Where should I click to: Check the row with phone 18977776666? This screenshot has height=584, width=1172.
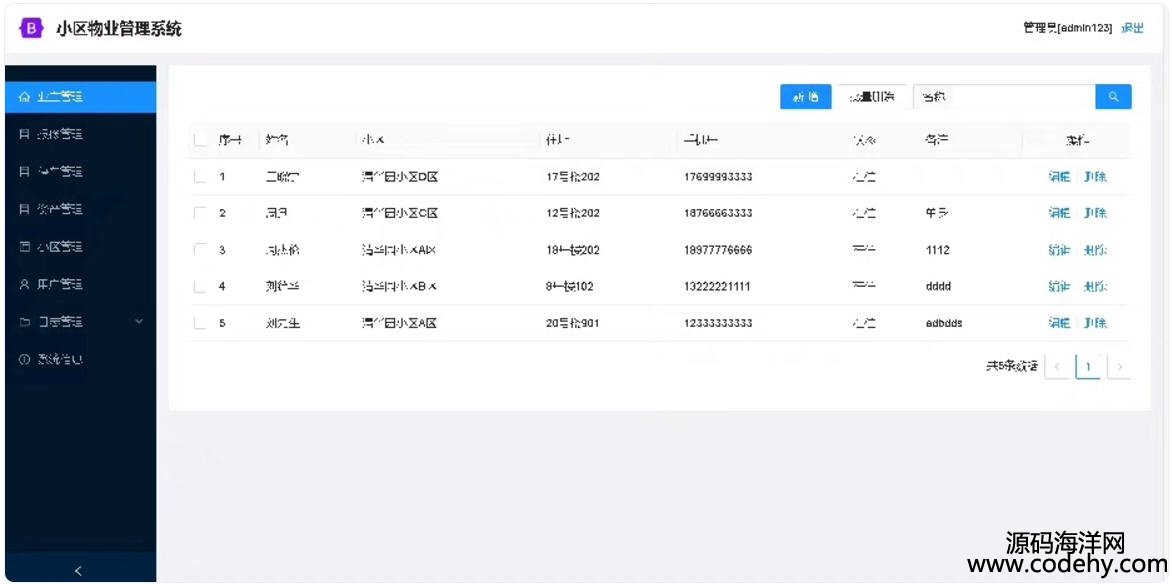200,250
